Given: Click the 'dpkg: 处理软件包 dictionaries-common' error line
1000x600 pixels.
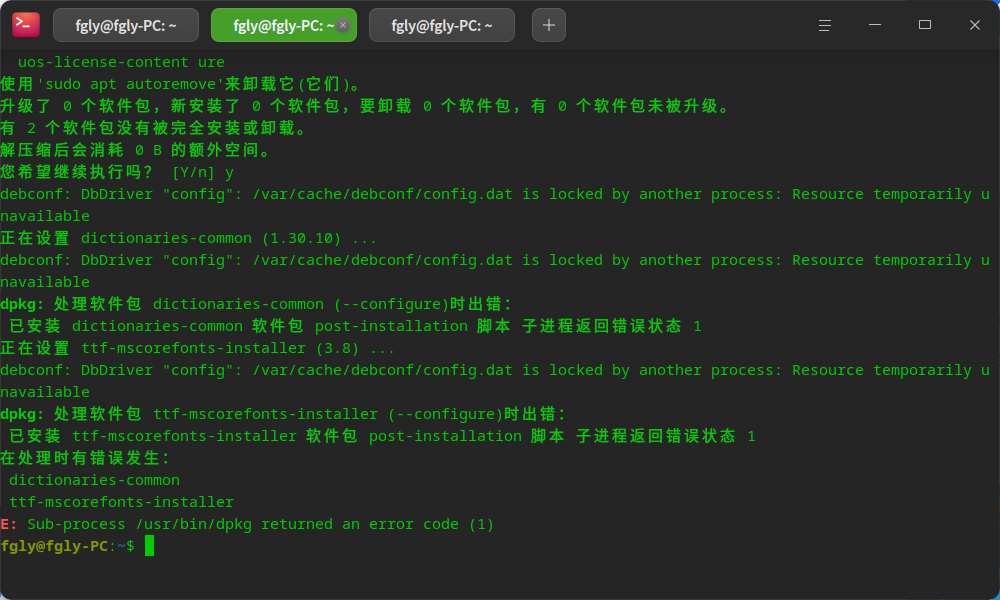Looking at the screenshot, I should pyautogui.click(x=256, y=304).
